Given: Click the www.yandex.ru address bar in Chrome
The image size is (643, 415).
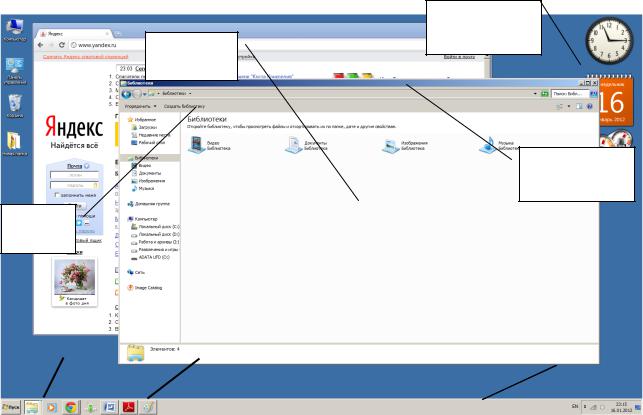Looking at the screenshot, I should click(97, 45).
